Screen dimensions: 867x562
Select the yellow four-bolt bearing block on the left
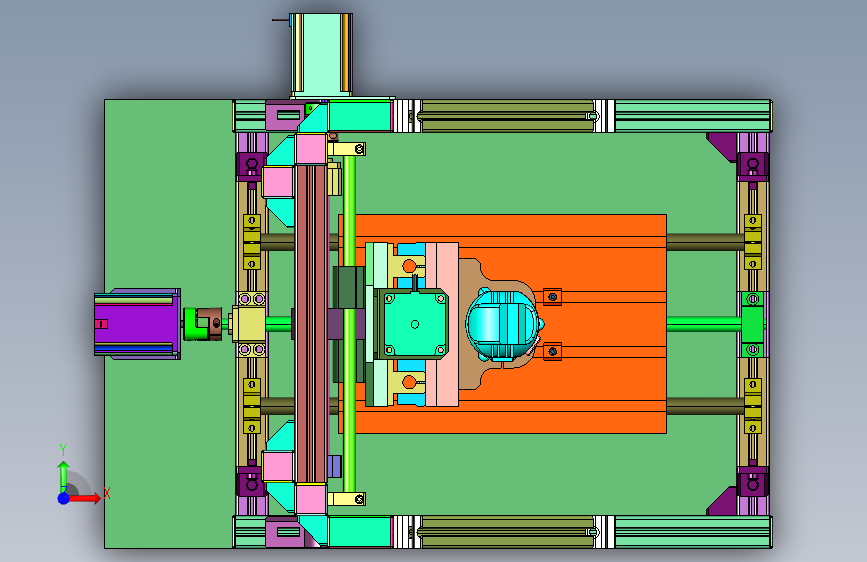pos(250,324)
